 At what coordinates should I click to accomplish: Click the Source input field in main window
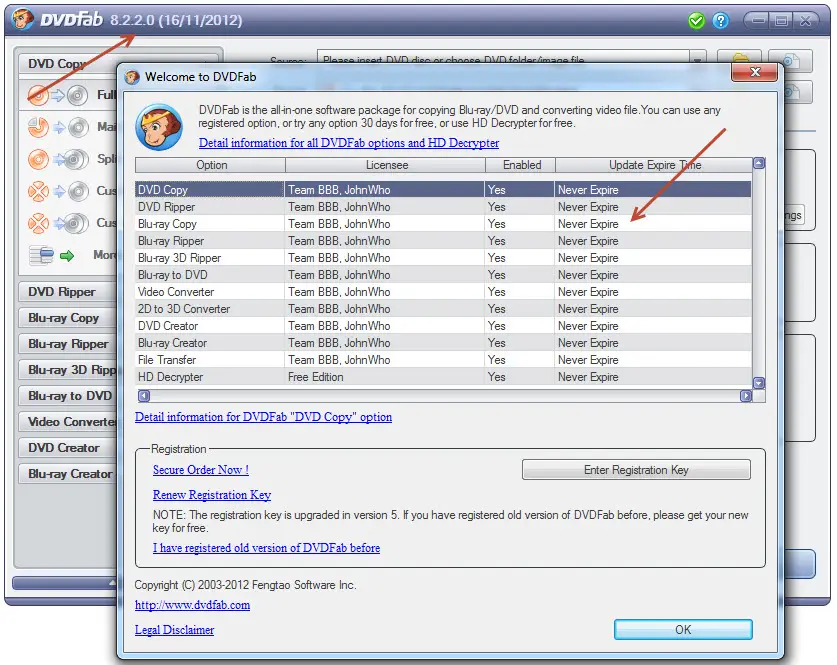coord(503,59)
